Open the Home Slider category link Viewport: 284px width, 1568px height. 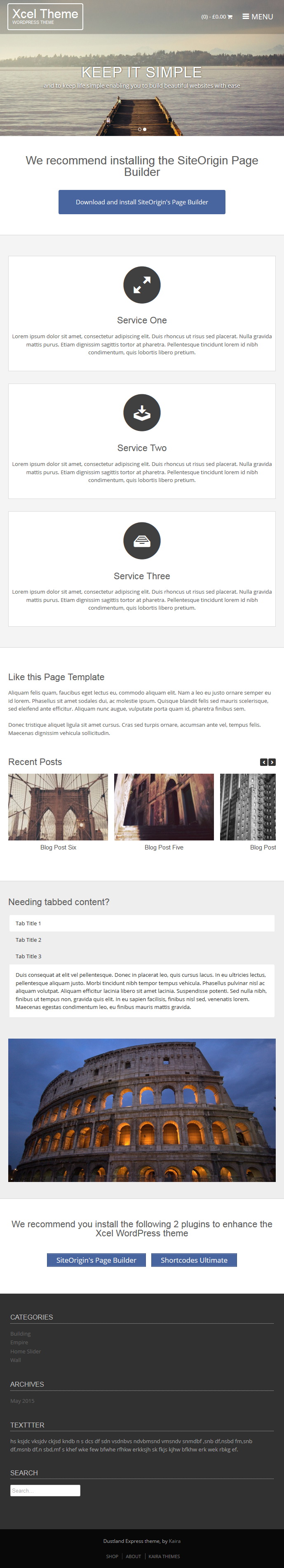(x=26, y=1351)
